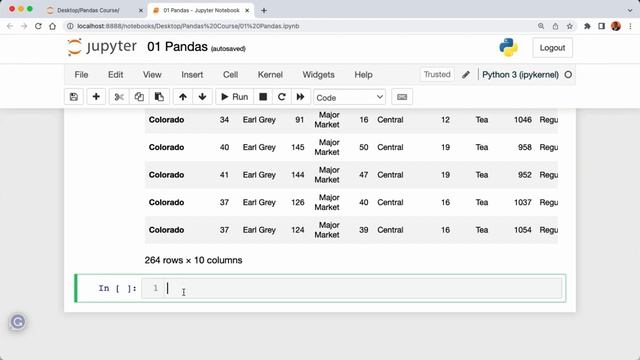Click the Trusted notebook indicator
The image size is (640, 360).
click(437, 74)
